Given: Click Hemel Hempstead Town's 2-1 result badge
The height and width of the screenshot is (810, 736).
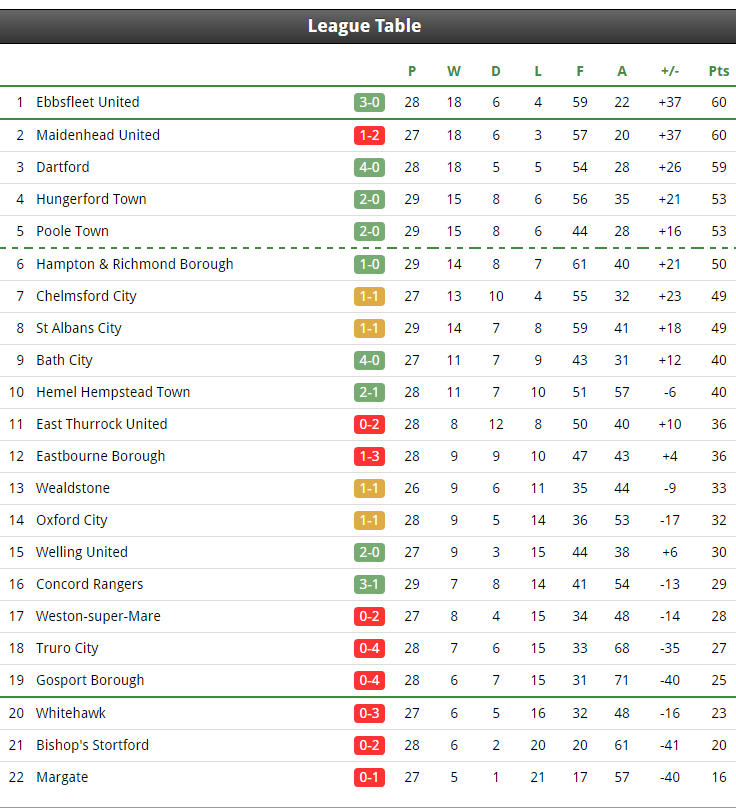Looking at the screenshot, I should pos(369,393).
